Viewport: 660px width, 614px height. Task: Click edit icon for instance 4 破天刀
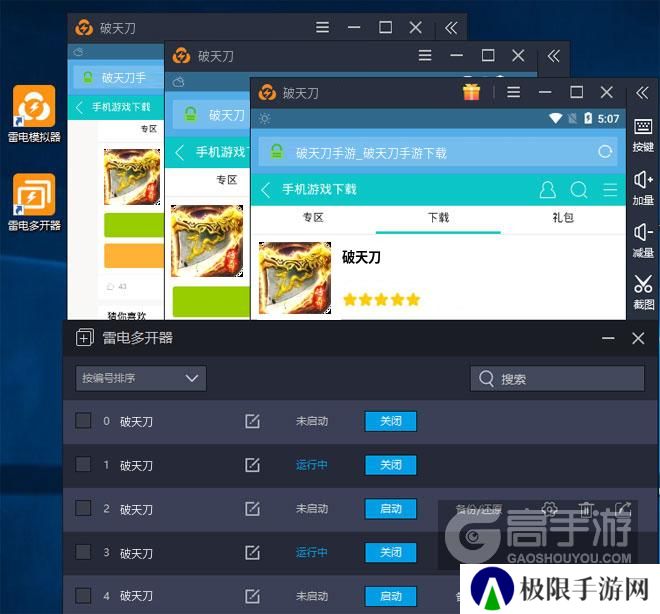click(252, 596)
